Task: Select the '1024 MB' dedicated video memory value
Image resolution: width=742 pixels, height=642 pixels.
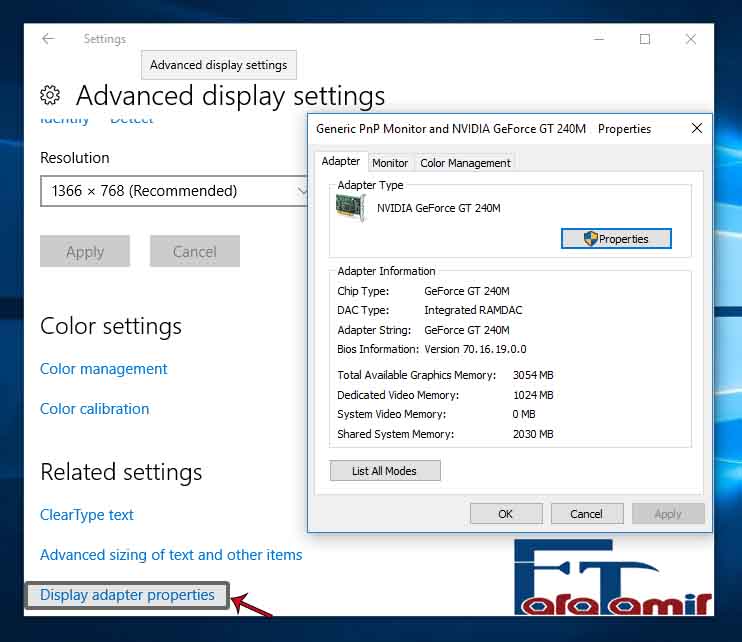Action: [533, 395]
